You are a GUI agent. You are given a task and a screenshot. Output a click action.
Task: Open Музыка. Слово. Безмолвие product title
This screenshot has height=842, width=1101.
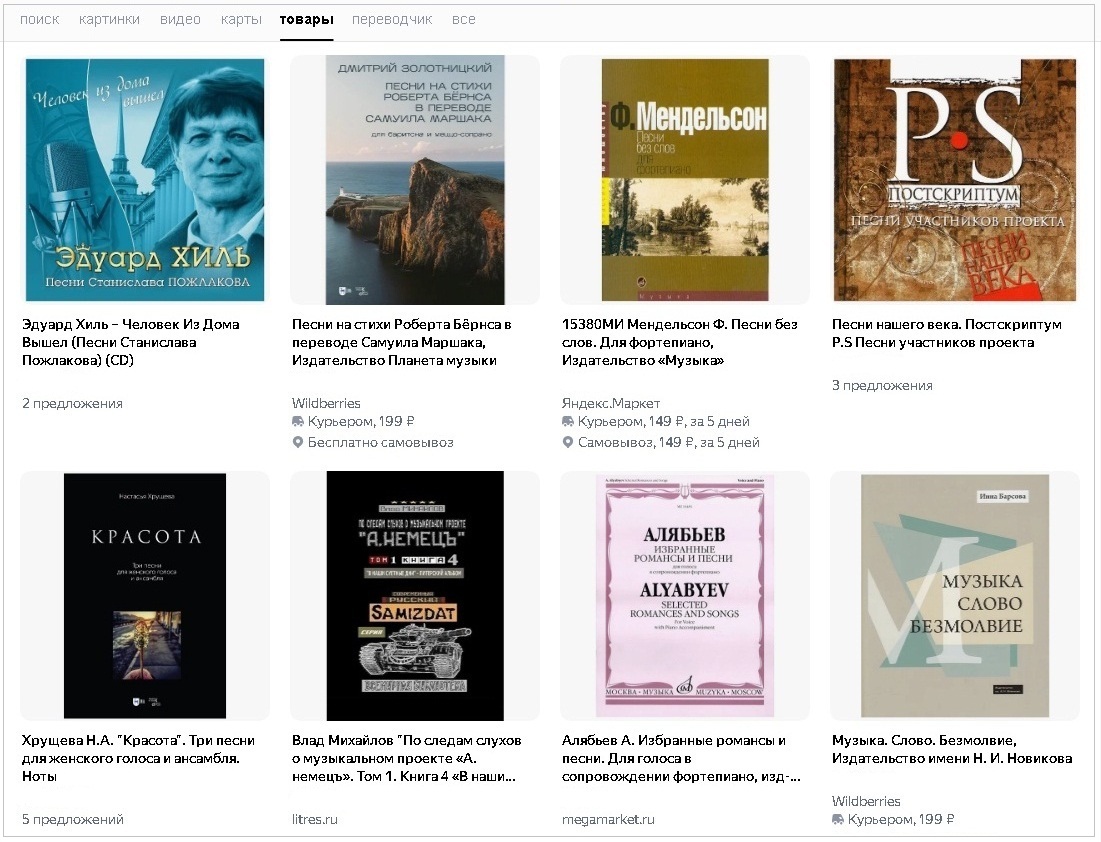coord(952,749)
